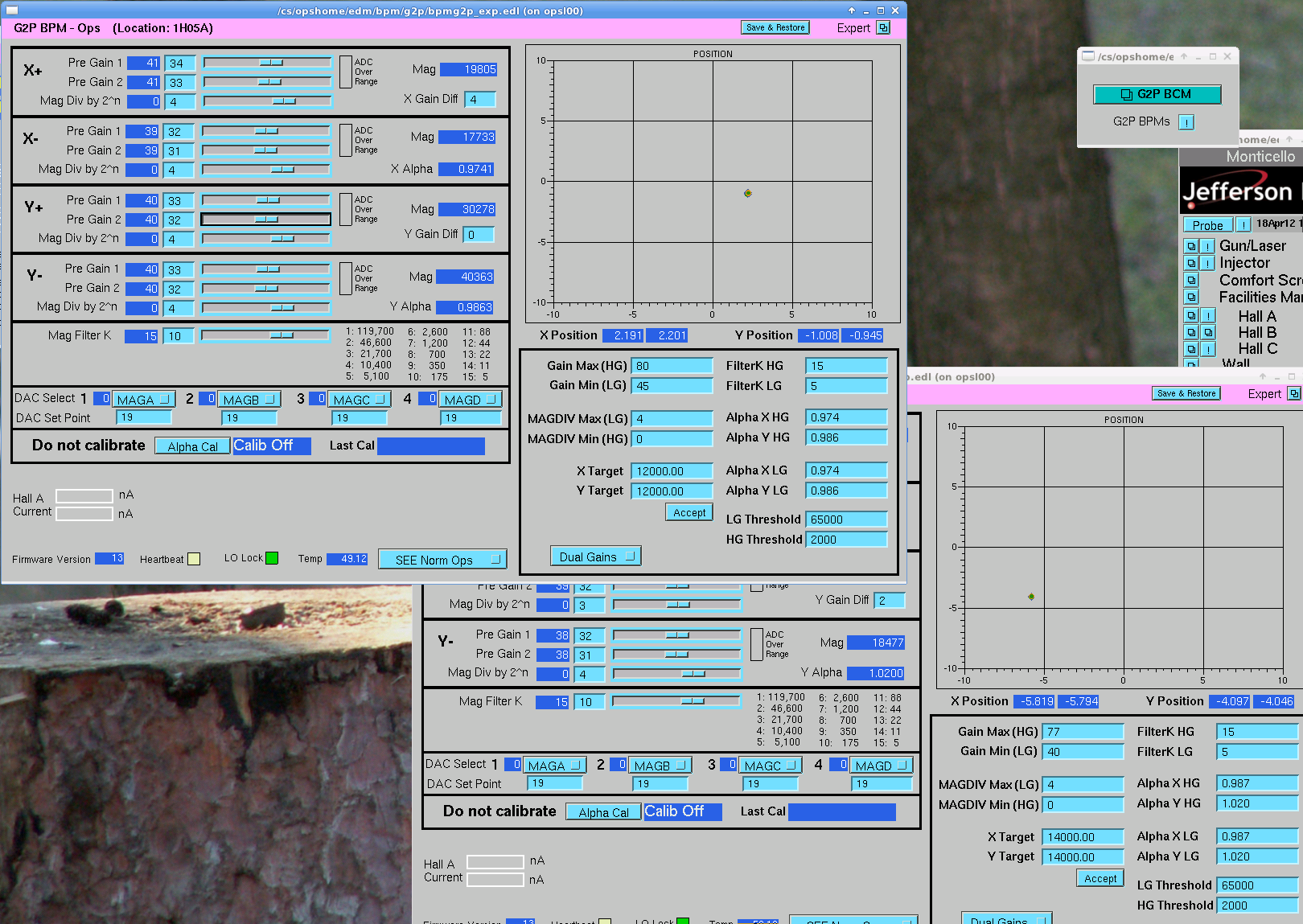Open the G2P BCM display
The image size is (1303, 924).
point(1157,94)
